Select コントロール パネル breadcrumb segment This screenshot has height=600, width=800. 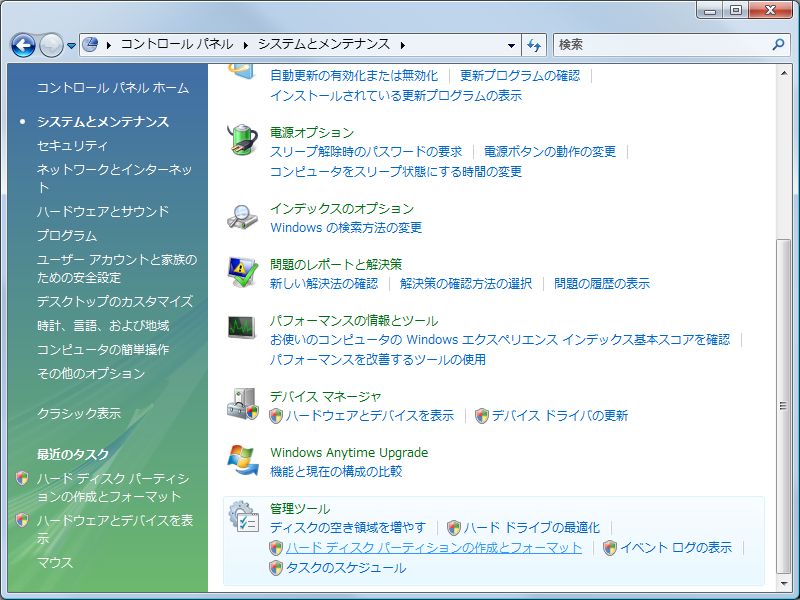177,44
